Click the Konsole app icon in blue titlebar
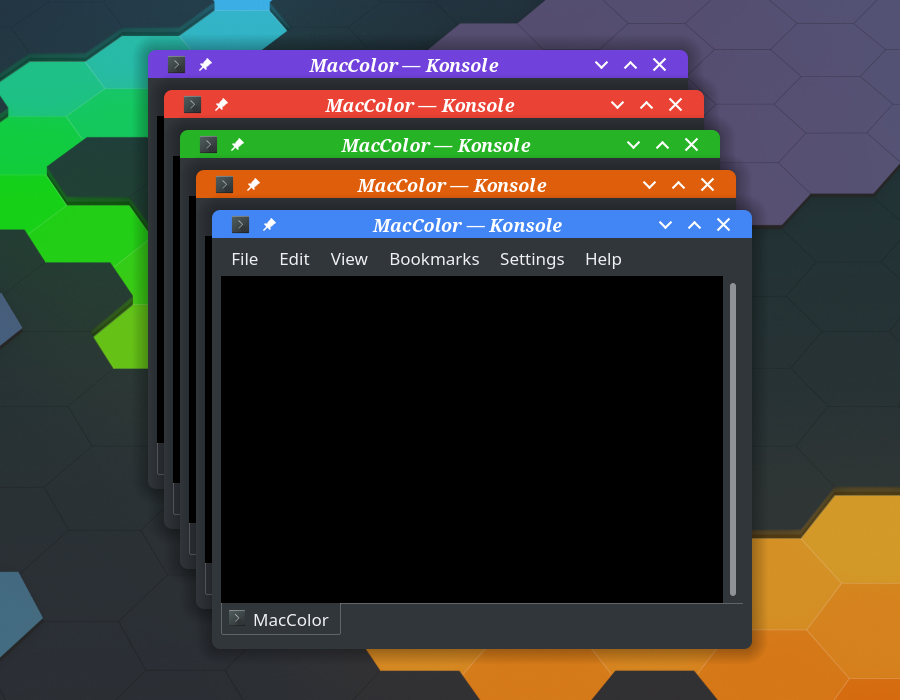Image resolution: width=900 pixels, height=700 pixels. [240, 225]
